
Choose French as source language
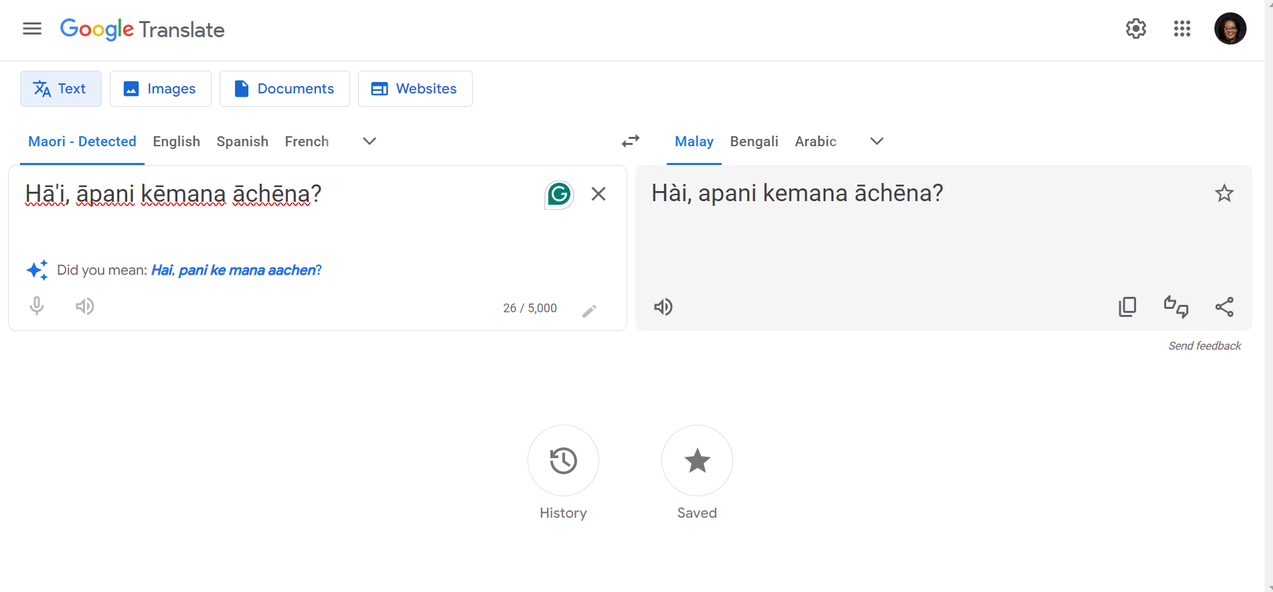(306, 141)
